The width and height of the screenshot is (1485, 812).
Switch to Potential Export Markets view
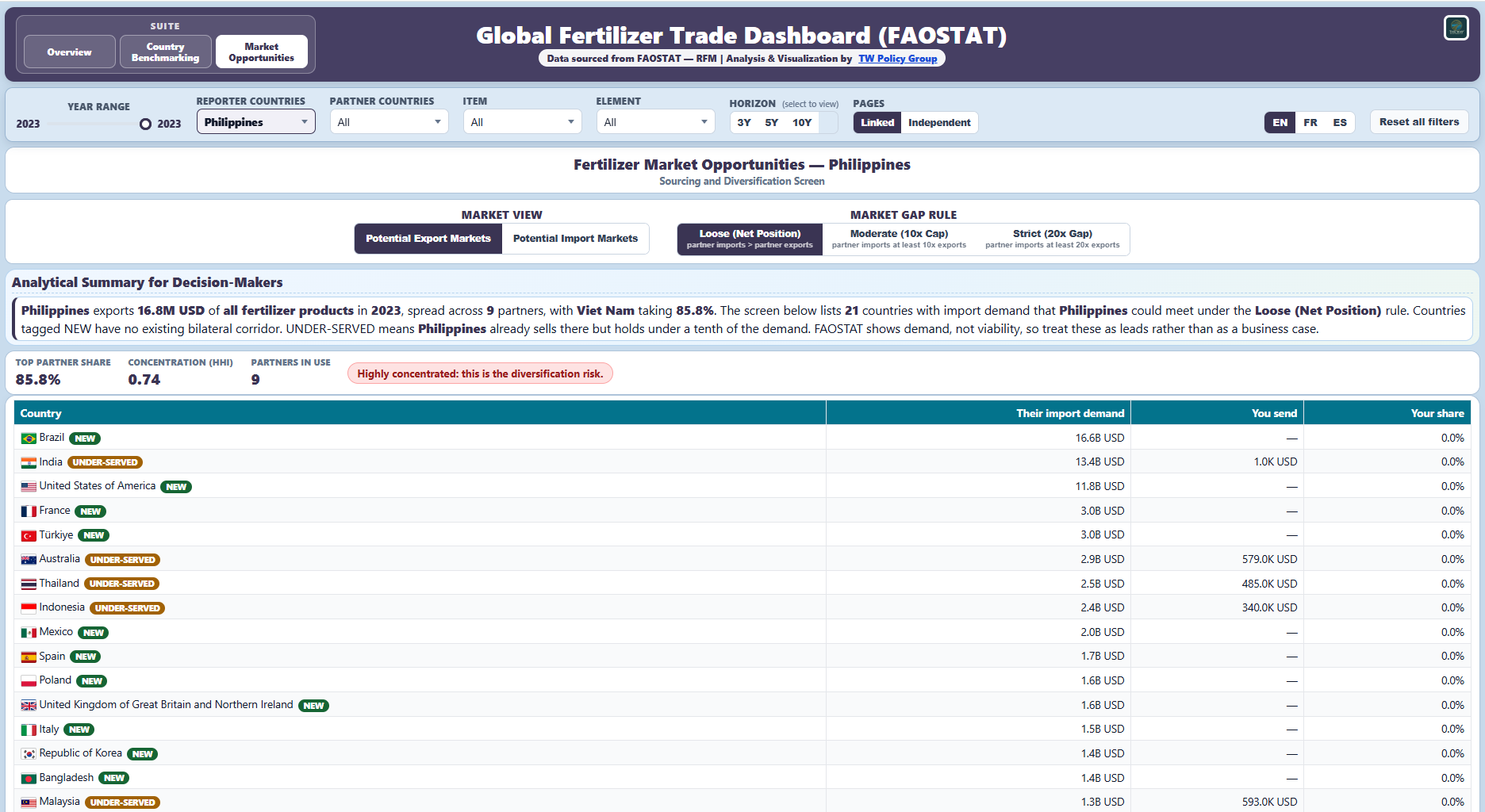[x=428, y=239]
